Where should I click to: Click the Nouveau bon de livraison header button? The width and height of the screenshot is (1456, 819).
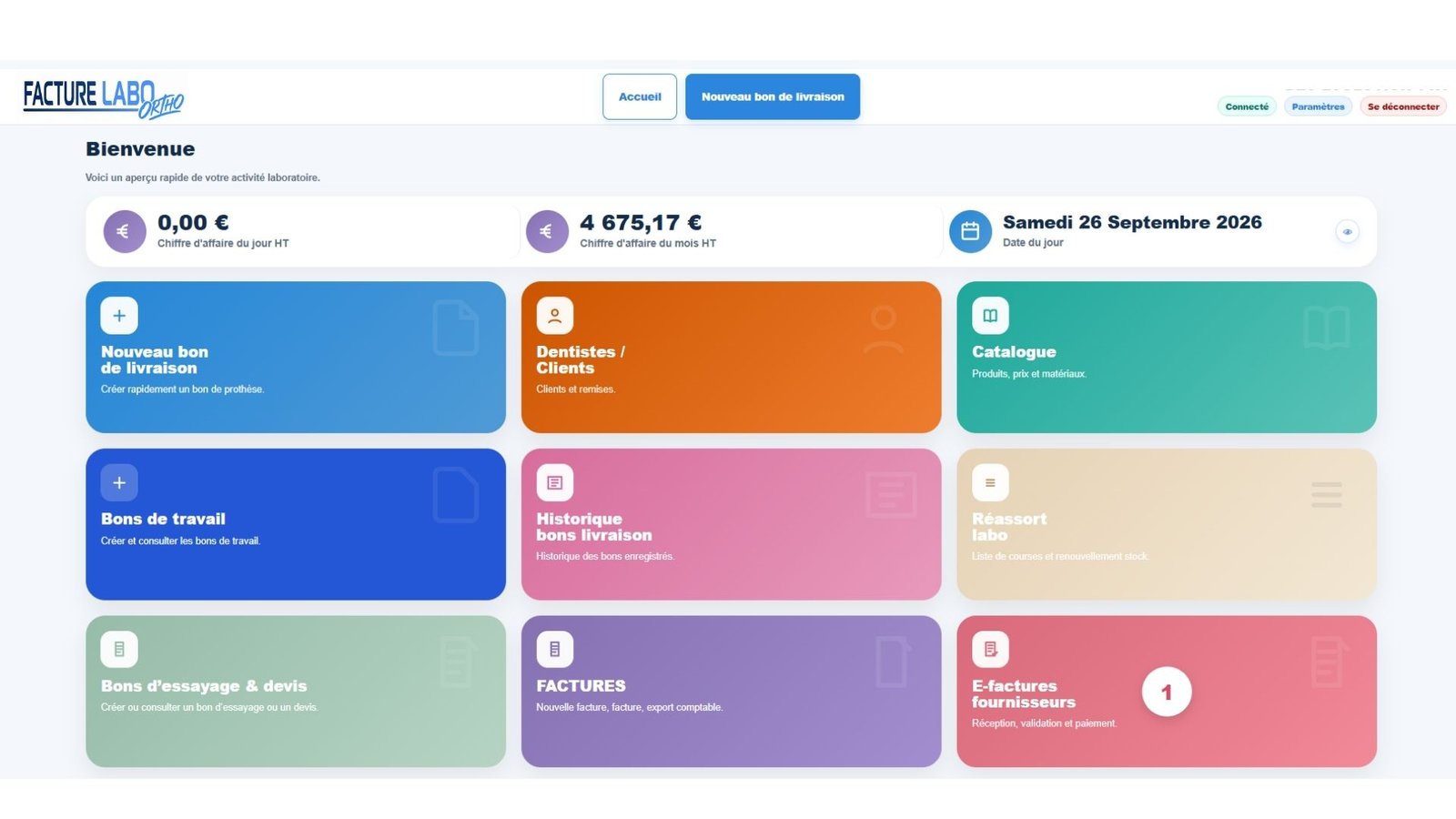773,96
